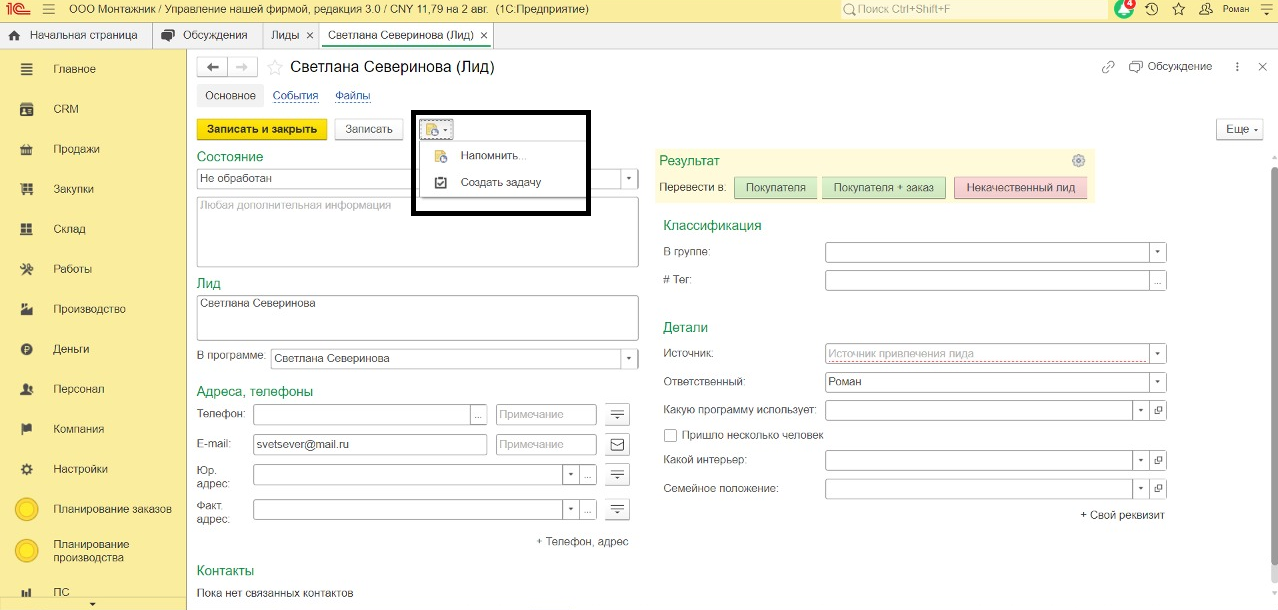Open Файлы page link
1278x610 pixels.
353,96
